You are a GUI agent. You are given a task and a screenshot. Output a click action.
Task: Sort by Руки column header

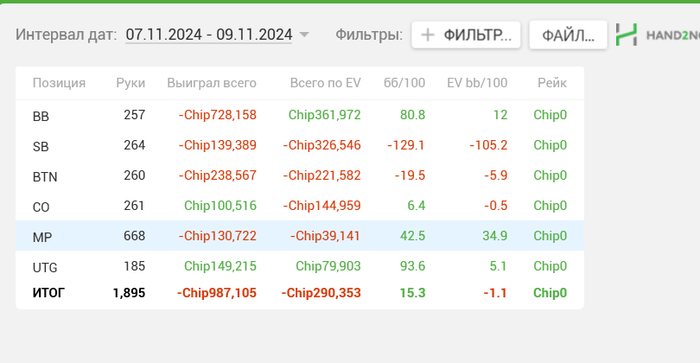(130, 83)
